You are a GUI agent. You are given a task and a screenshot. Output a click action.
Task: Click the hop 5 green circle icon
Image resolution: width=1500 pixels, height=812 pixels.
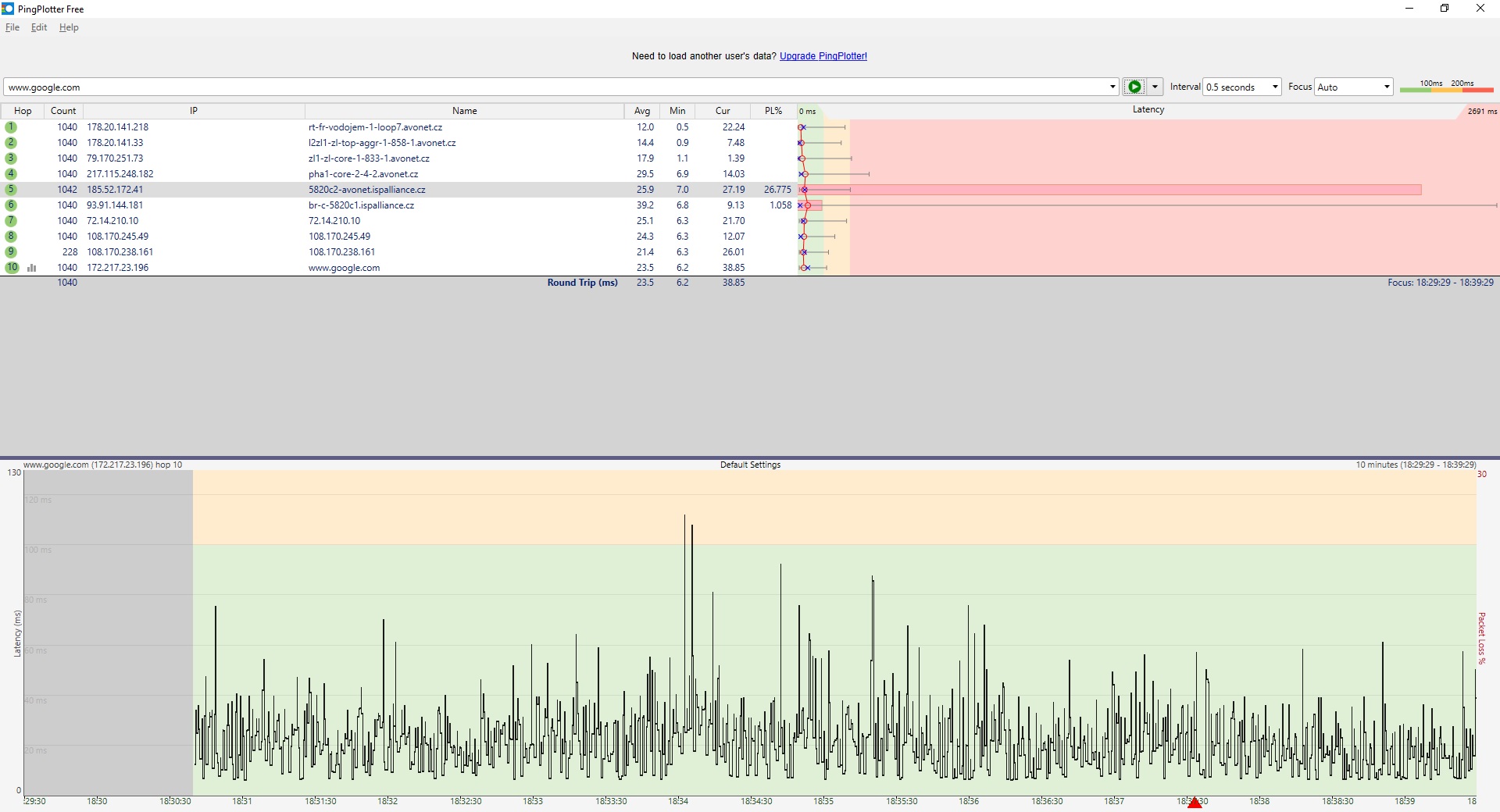[x=11, y=190]
